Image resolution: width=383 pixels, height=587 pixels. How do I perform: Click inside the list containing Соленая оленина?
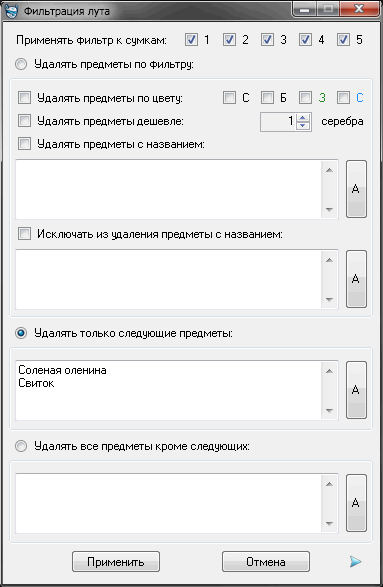point(168,390)
